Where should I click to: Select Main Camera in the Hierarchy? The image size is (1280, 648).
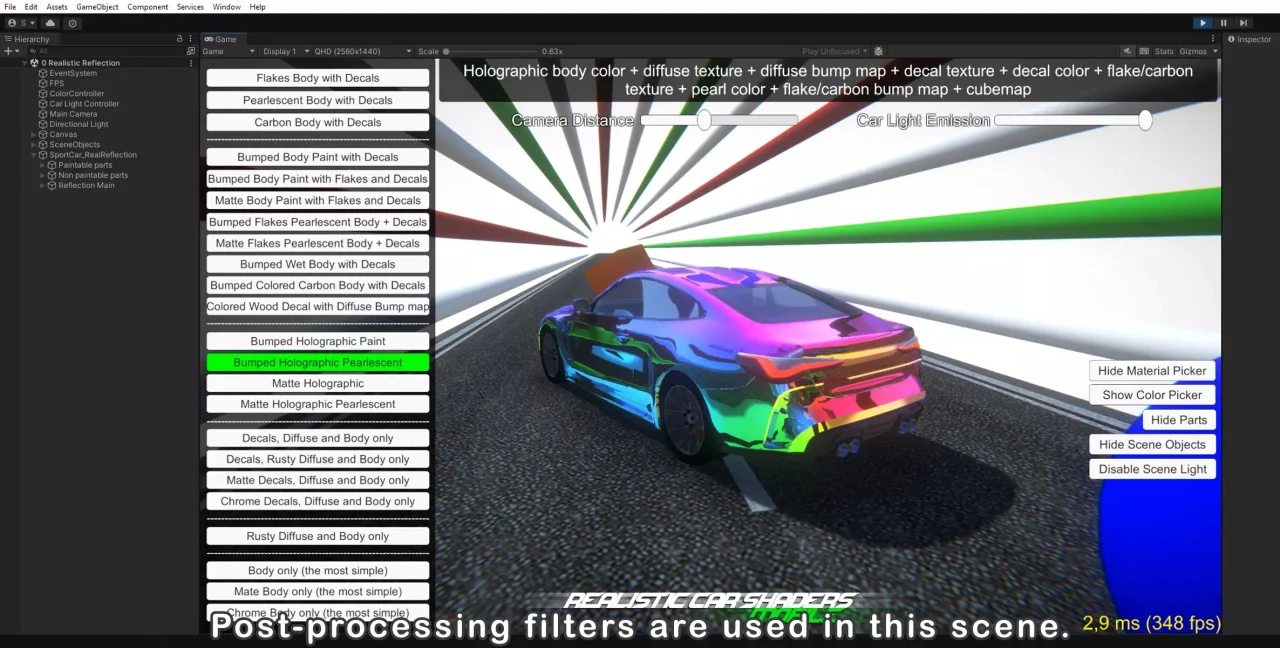tap(73, 114)
